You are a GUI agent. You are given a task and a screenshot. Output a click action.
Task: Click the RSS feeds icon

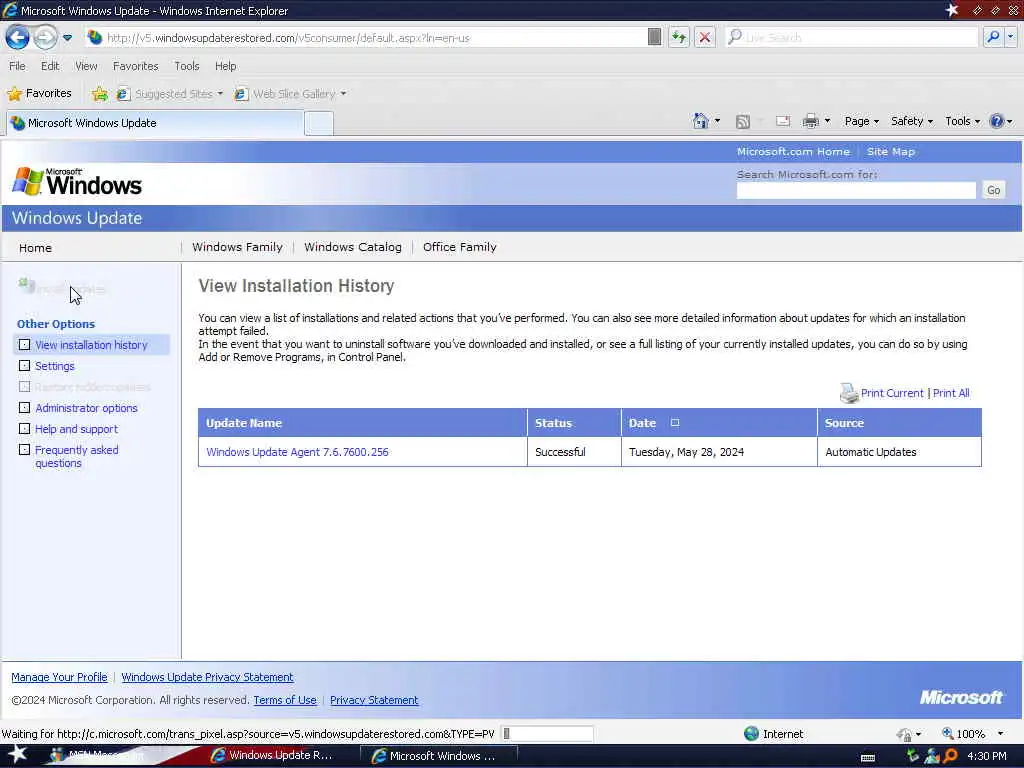(743, 121)
